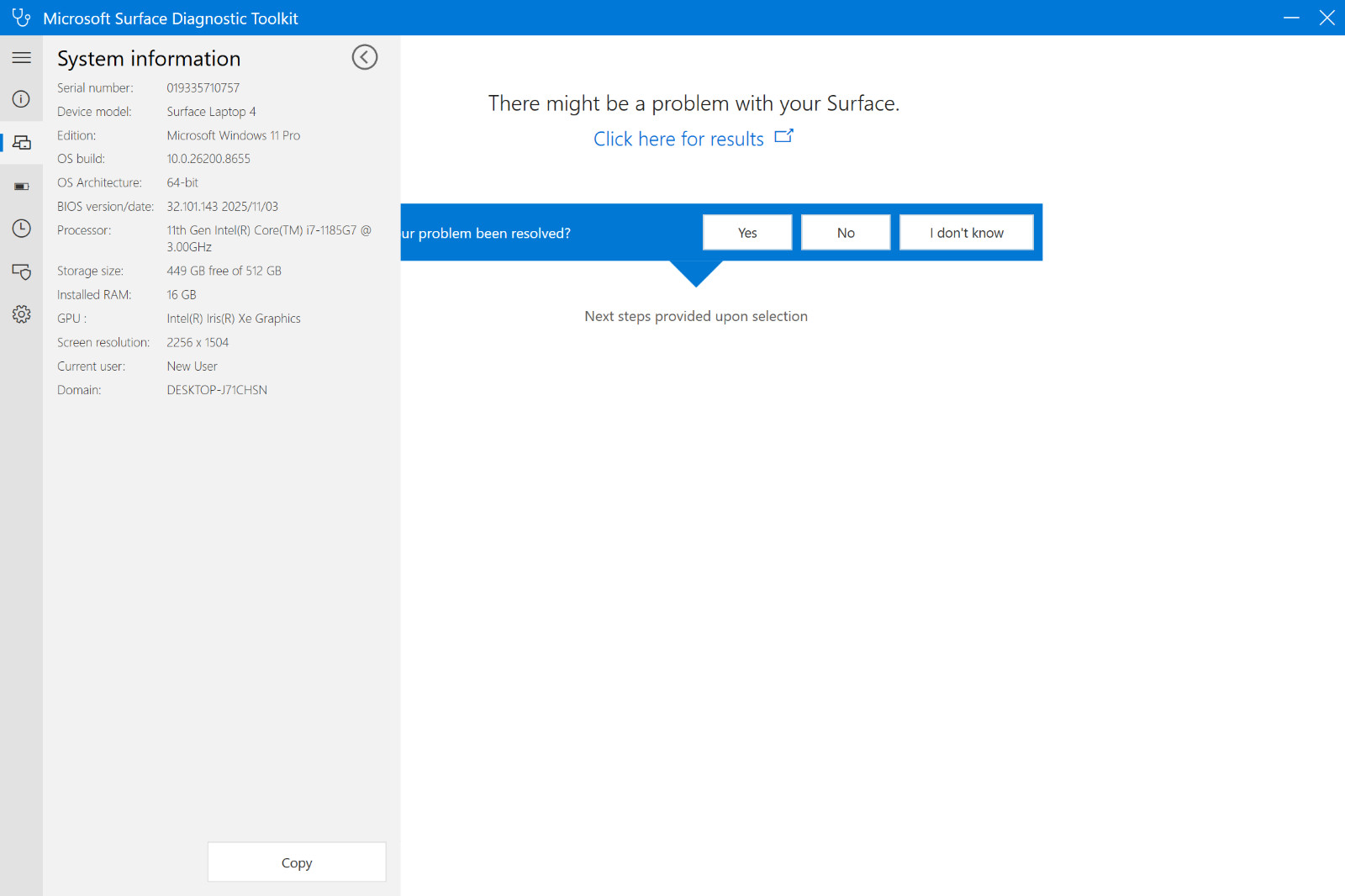The width and height of the screenshot is (1345, 896).
Task: Select the device model 'Surface Laptop 4'
Action: point(211,112)
